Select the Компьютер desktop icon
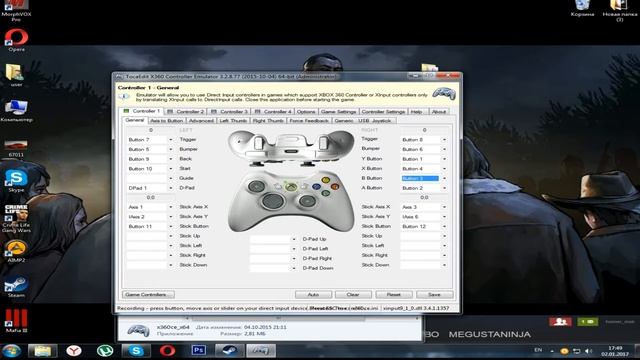The image size is (640, 360). click(16, 111)
